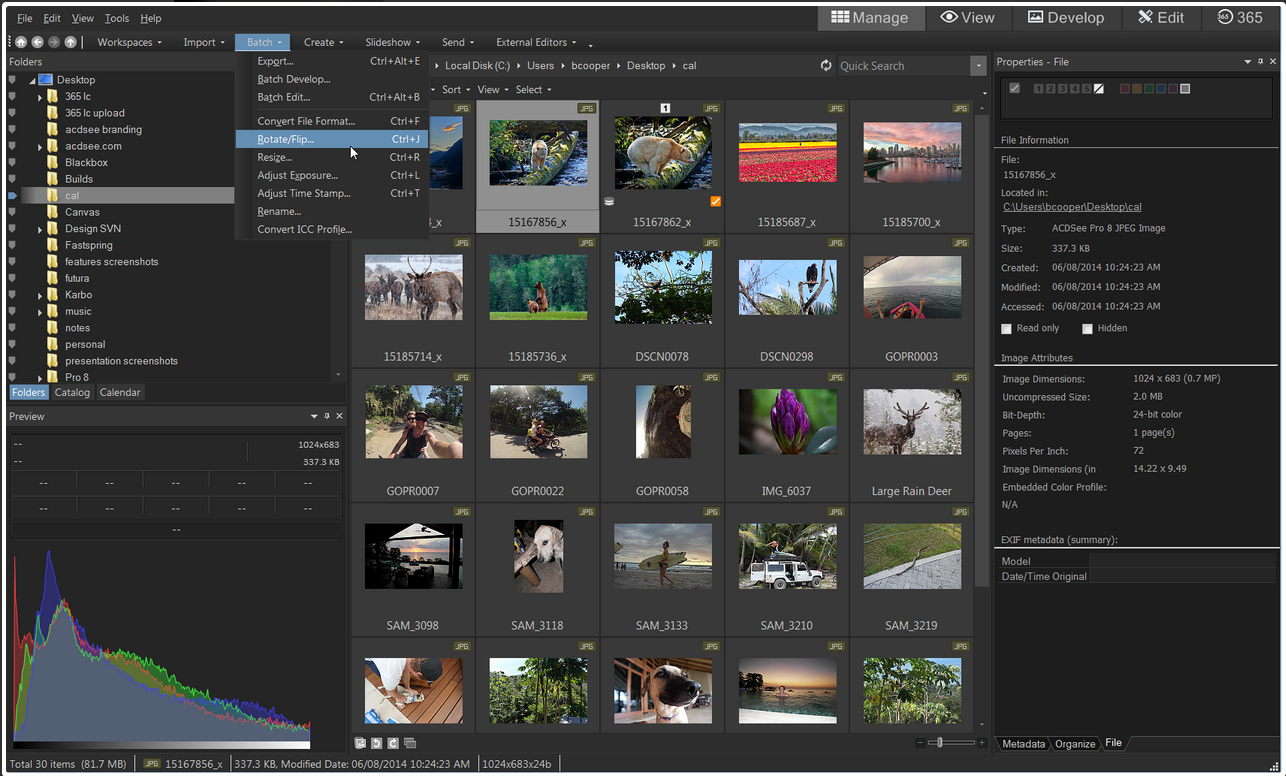Screen dimensions: 1286x776
Task: Click the zoom-in plus icon for thumbnails
Action: (x=982, y=743)
